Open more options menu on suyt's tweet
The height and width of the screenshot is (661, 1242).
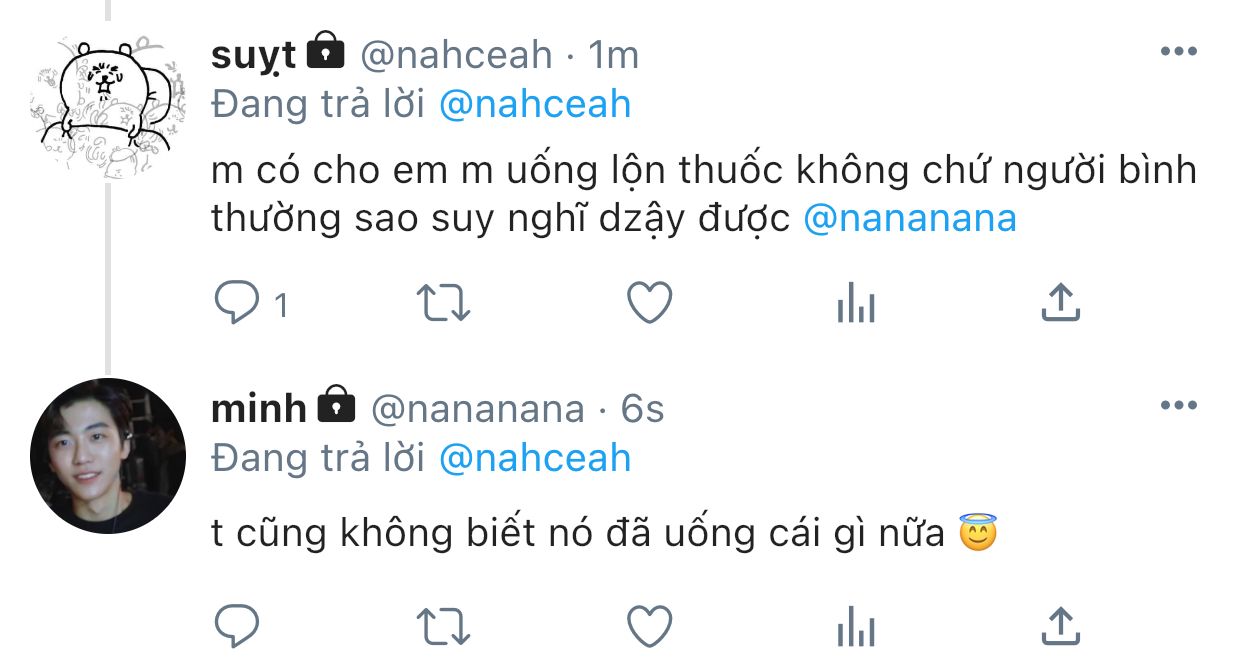pos(1178,52)
